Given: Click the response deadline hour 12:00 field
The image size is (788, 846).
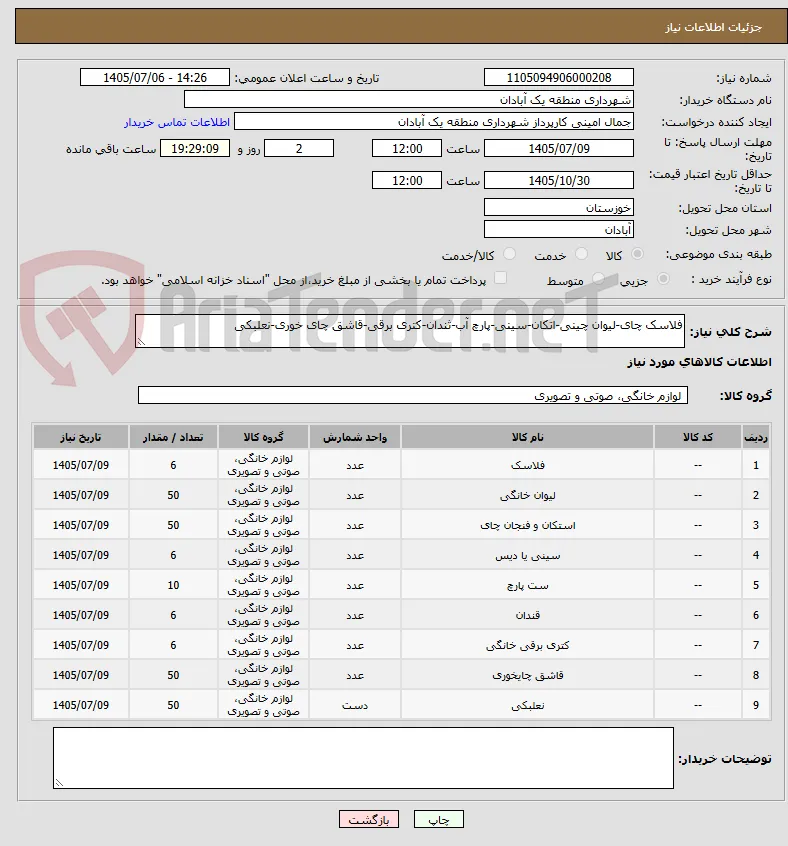Looking at the screenshot, I should point(407,149).
